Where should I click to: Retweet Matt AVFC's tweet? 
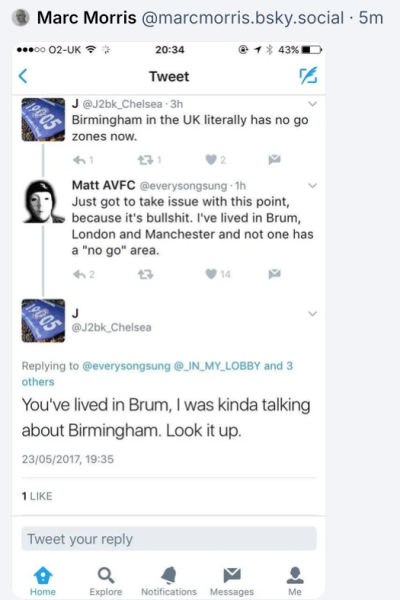tap(145, 274)
